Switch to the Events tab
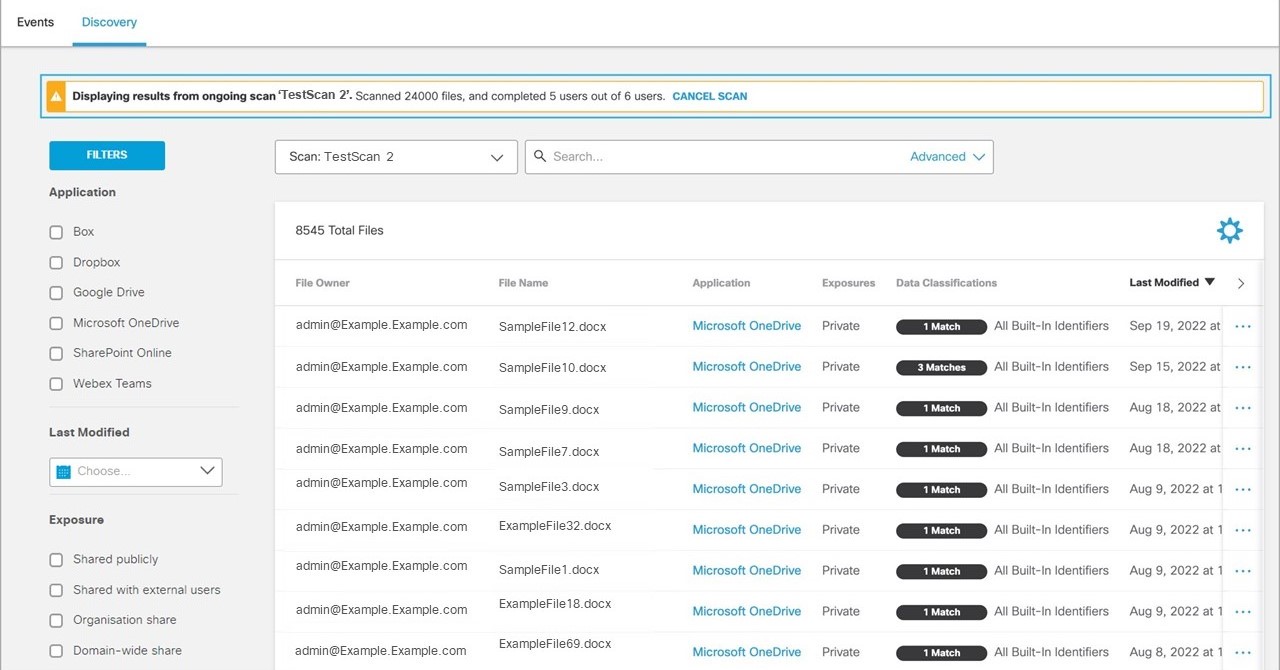The height and width of the screenshot is (670, 1280). coord(35,22)
